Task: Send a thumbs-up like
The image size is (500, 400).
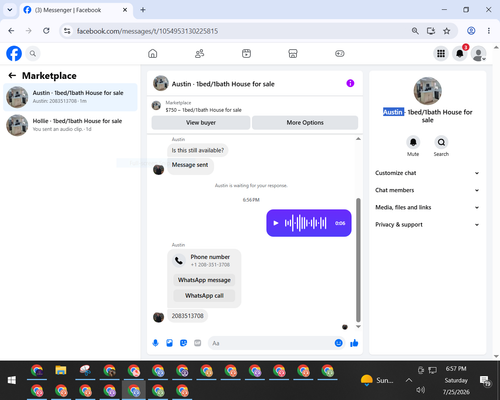Action: (x=354, y=343)
